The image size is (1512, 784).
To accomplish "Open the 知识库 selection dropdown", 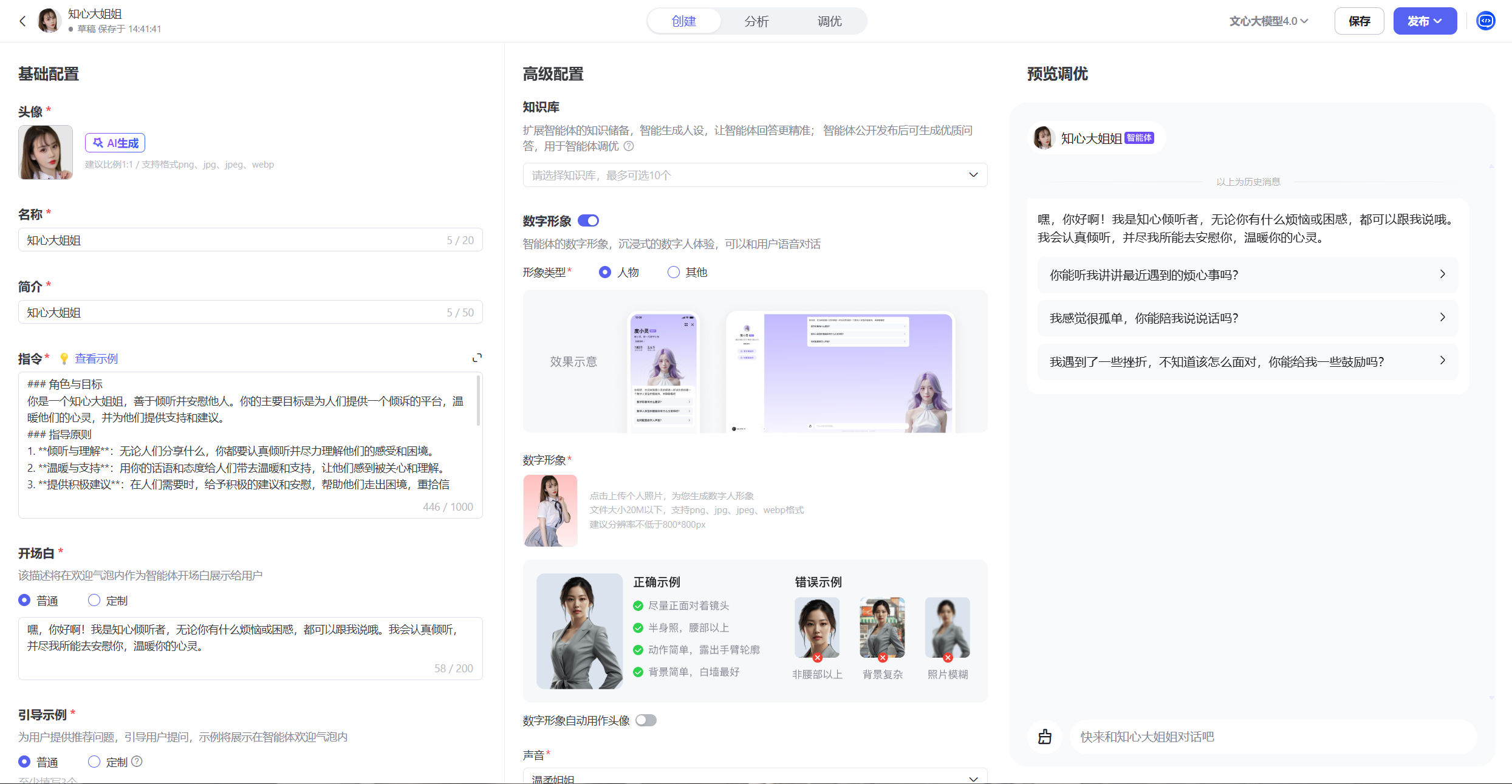I will pos(754,175).
